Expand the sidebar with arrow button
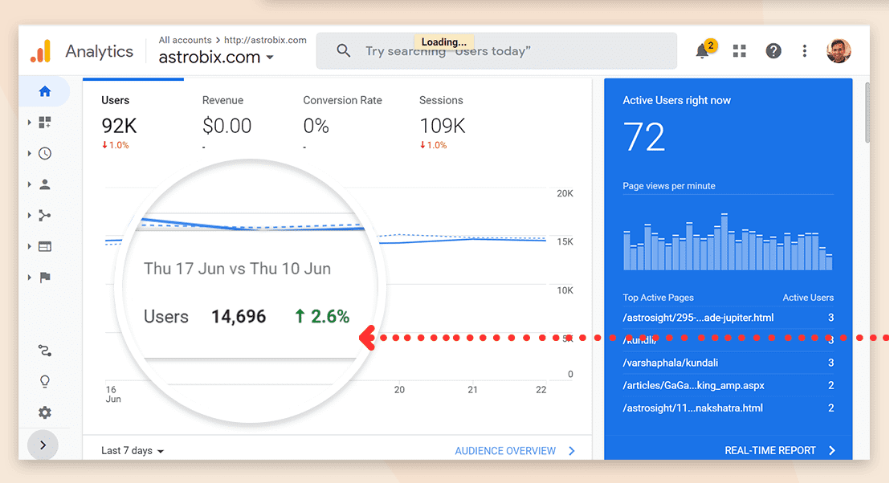The height and width of the screenshot is (483, 889). click(43, 445)
